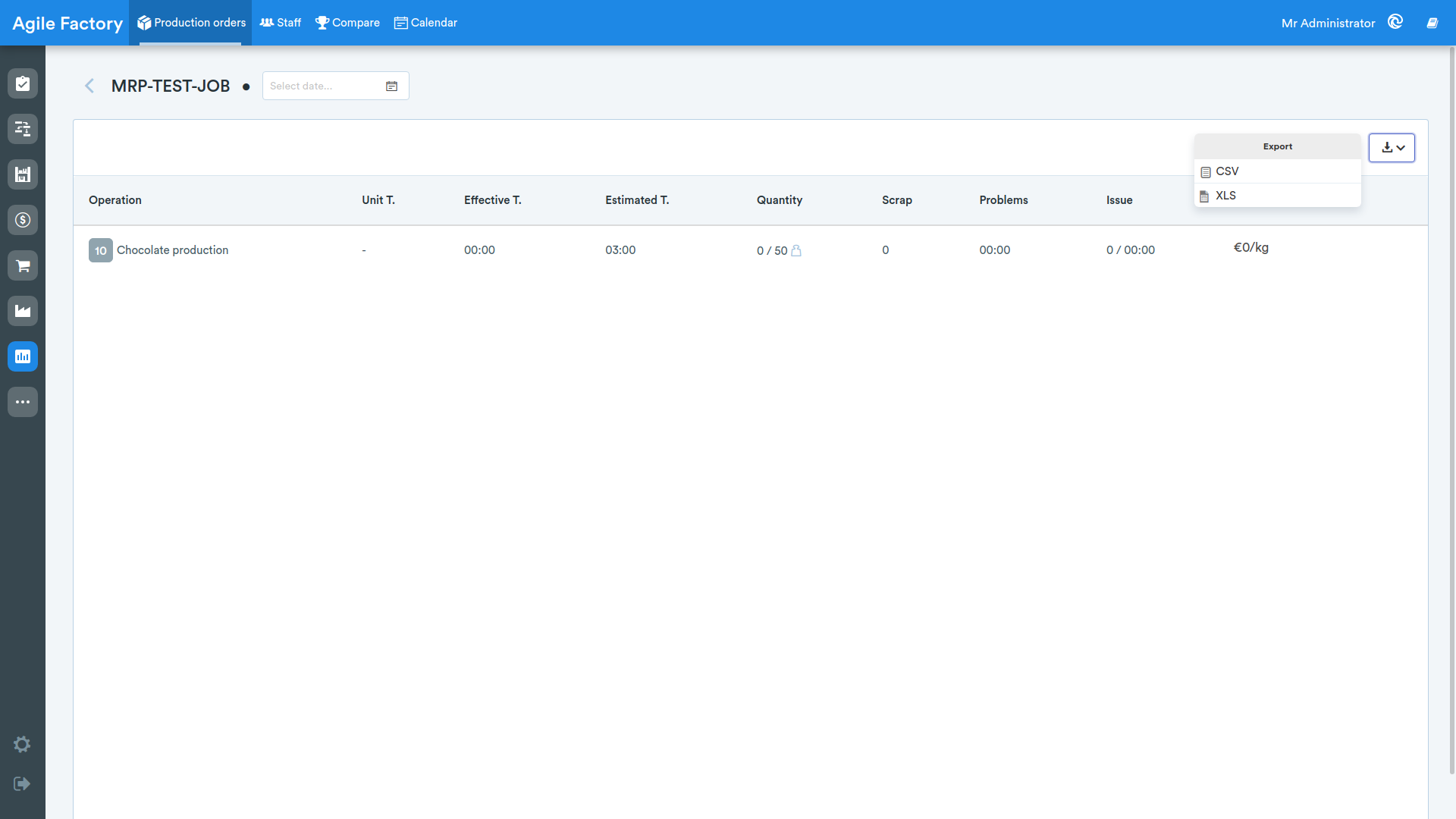Open the shopping cart sidebar icon
The width and height of the screenshot is (1456, 819).
(23, 265)
